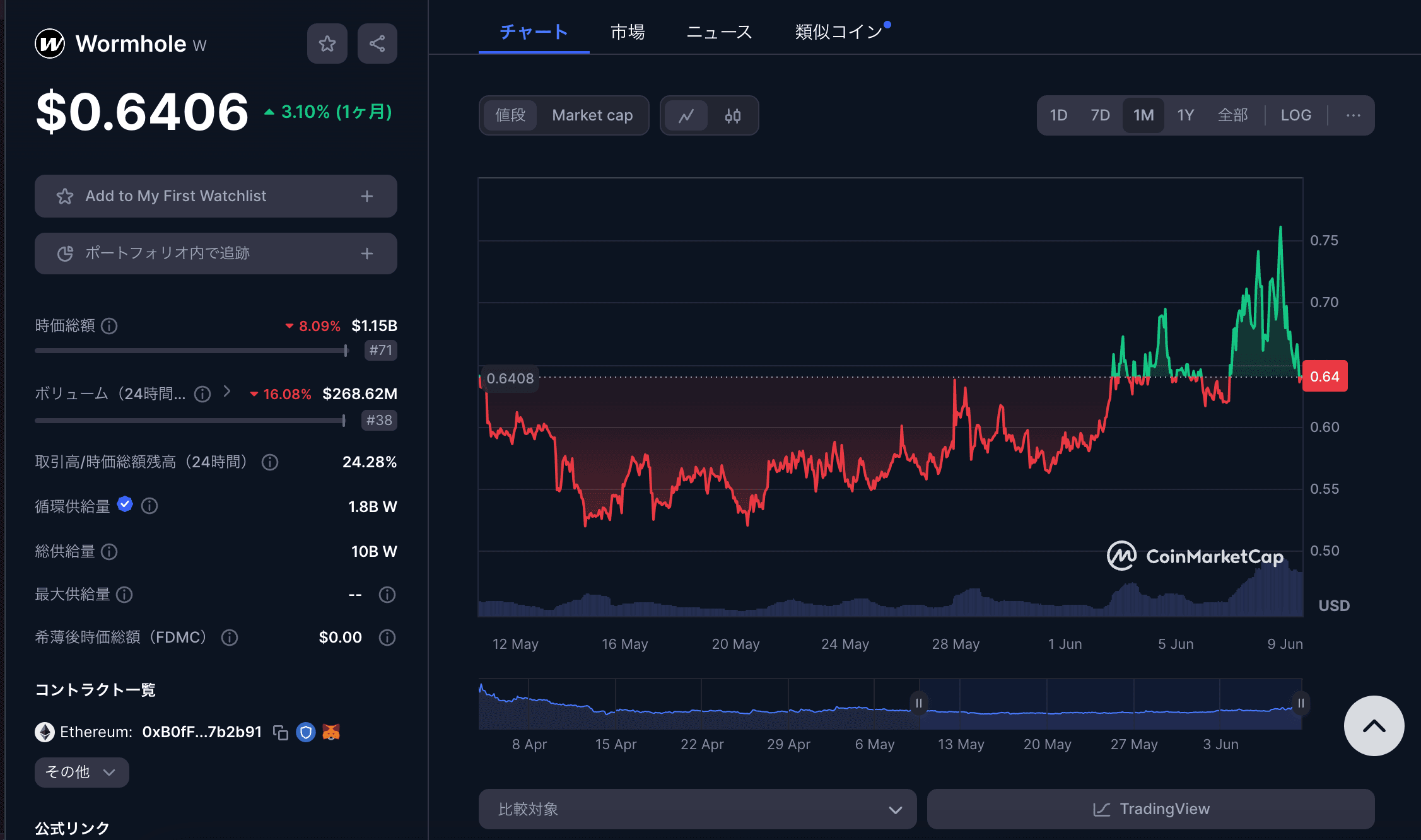
Task: Click plus icon on ポートフォリオ内で追跡
Action: (367, 254)
